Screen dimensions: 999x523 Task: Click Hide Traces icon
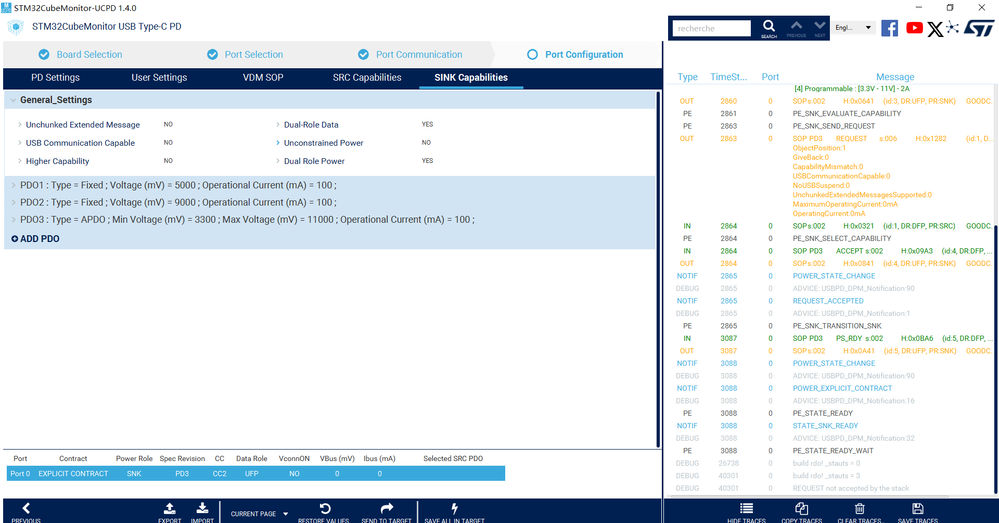746,508
